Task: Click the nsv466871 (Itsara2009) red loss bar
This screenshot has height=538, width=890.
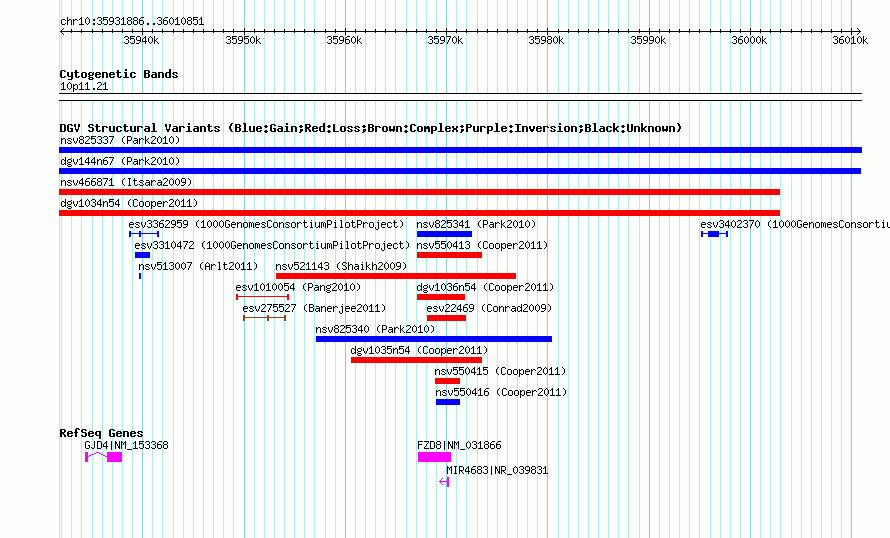Action: [x=419, y=192]
